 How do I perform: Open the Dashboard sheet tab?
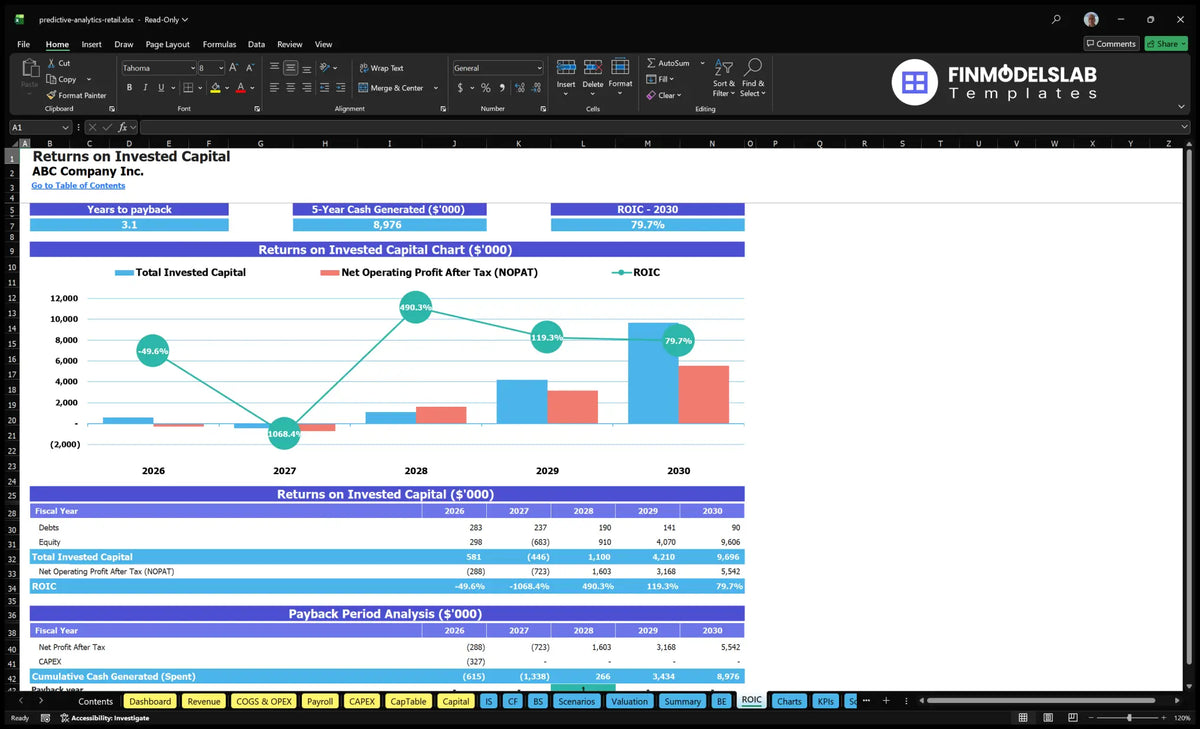[x=150, y=701]
